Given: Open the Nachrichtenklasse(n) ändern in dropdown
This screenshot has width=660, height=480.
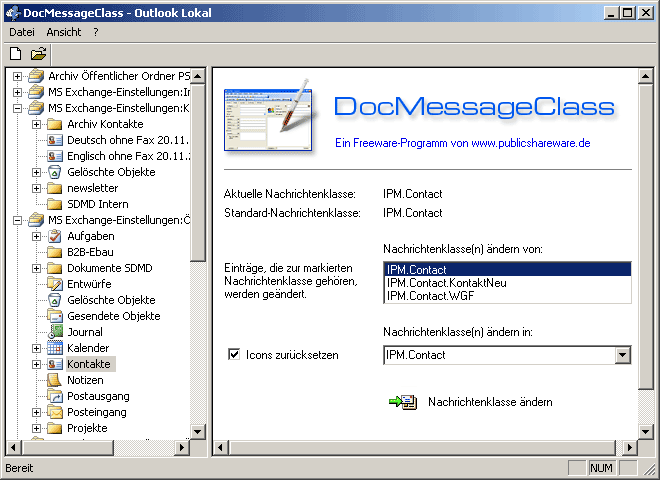Looking at the screenshot, I should pyautogui.click(x=623, y=355).
